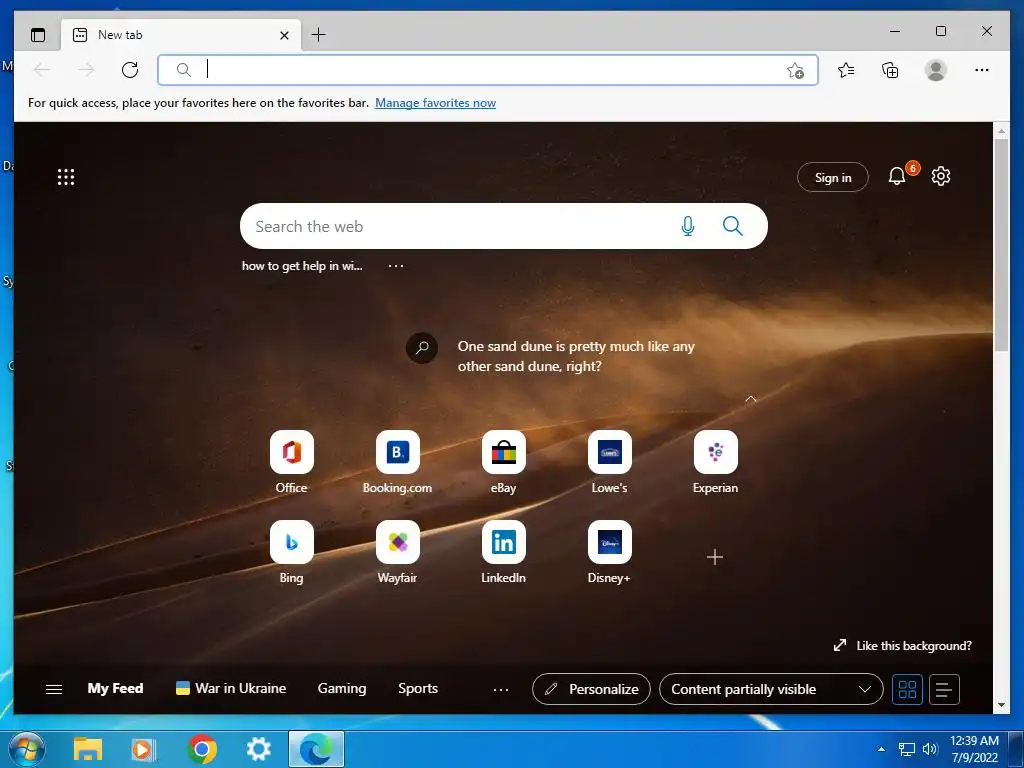The height and width of the screenshot is (768, 1024).
Task: Focus the browser address bar
Action: click(487, 70)
